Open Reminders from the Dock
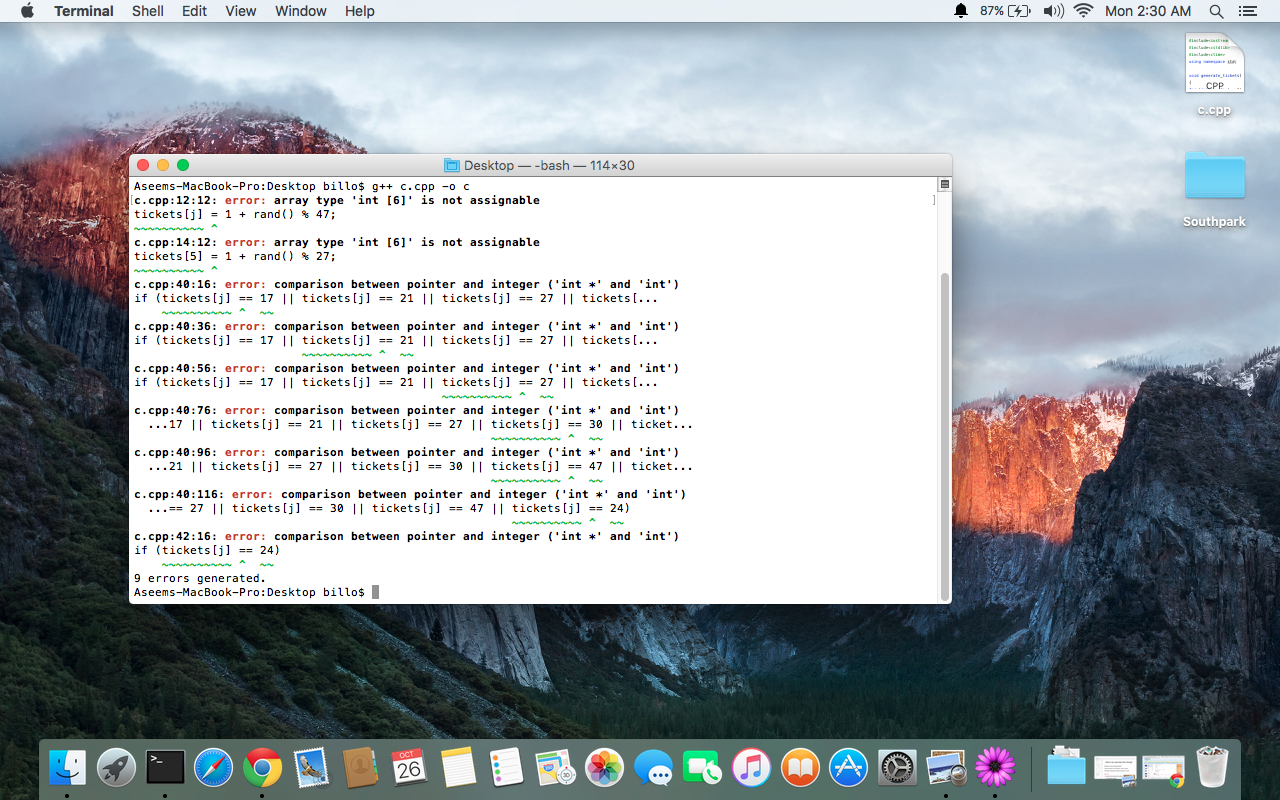 (x=507, y=768)
